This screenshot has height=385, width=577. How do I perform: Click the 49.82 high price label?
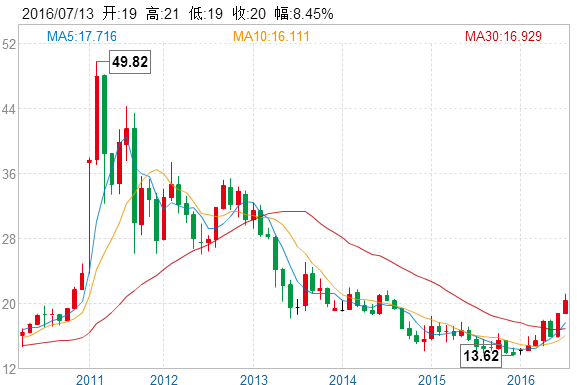click(130, 62)
